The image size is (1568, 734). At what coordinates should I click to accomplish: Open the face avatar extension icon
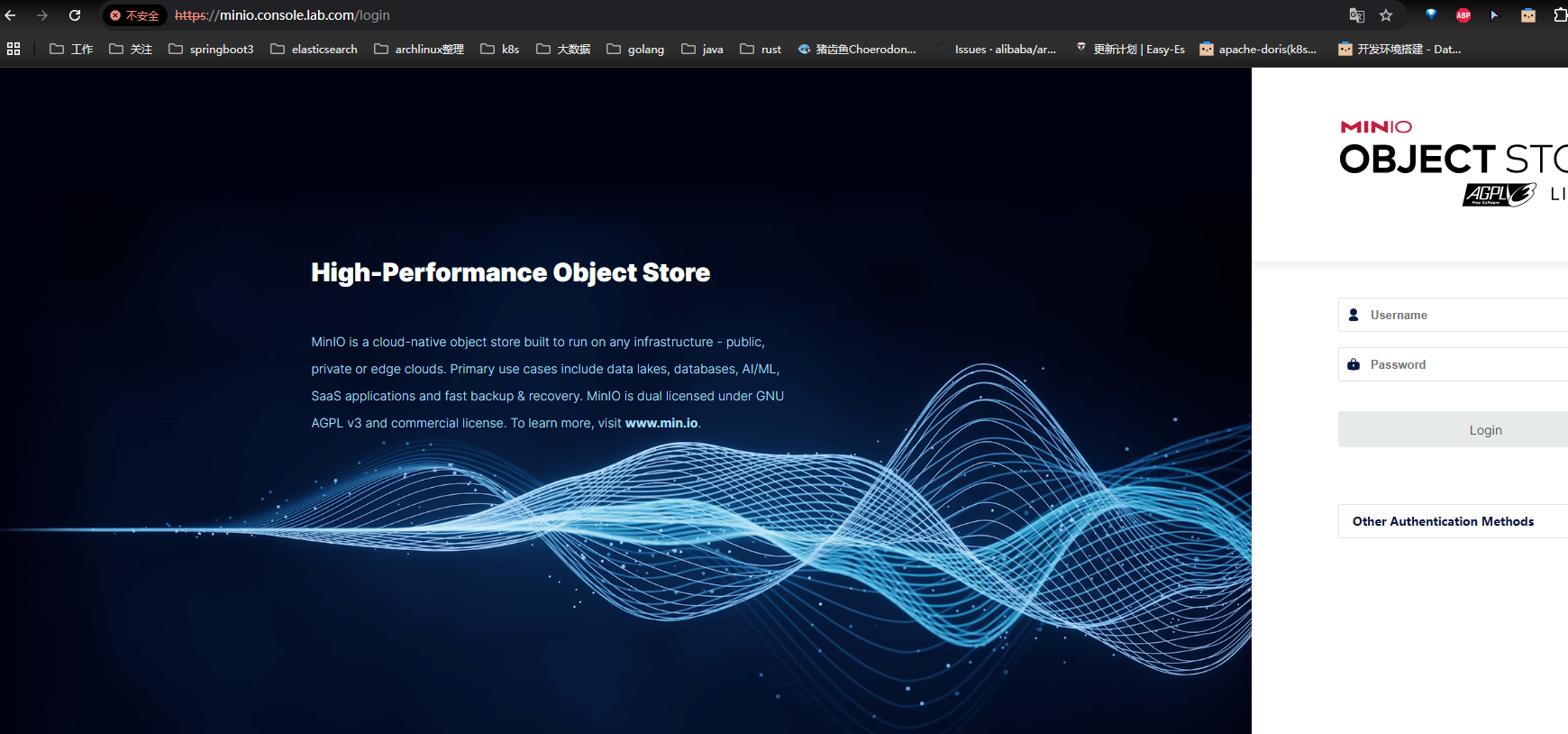[x=1528, y=15]
